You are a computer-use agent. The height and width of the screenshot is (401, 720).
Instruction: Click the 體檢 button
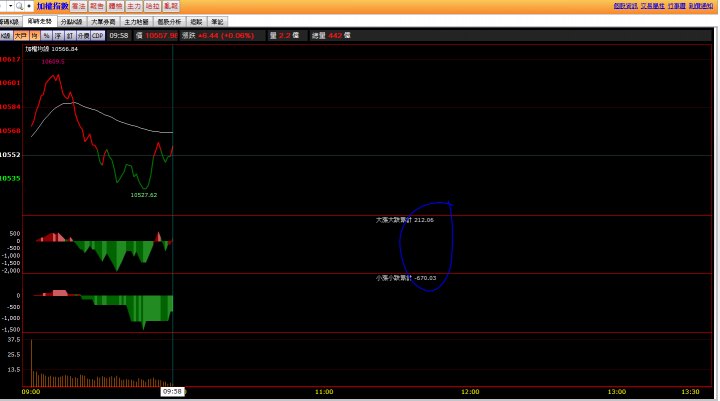tap(115, 6)
